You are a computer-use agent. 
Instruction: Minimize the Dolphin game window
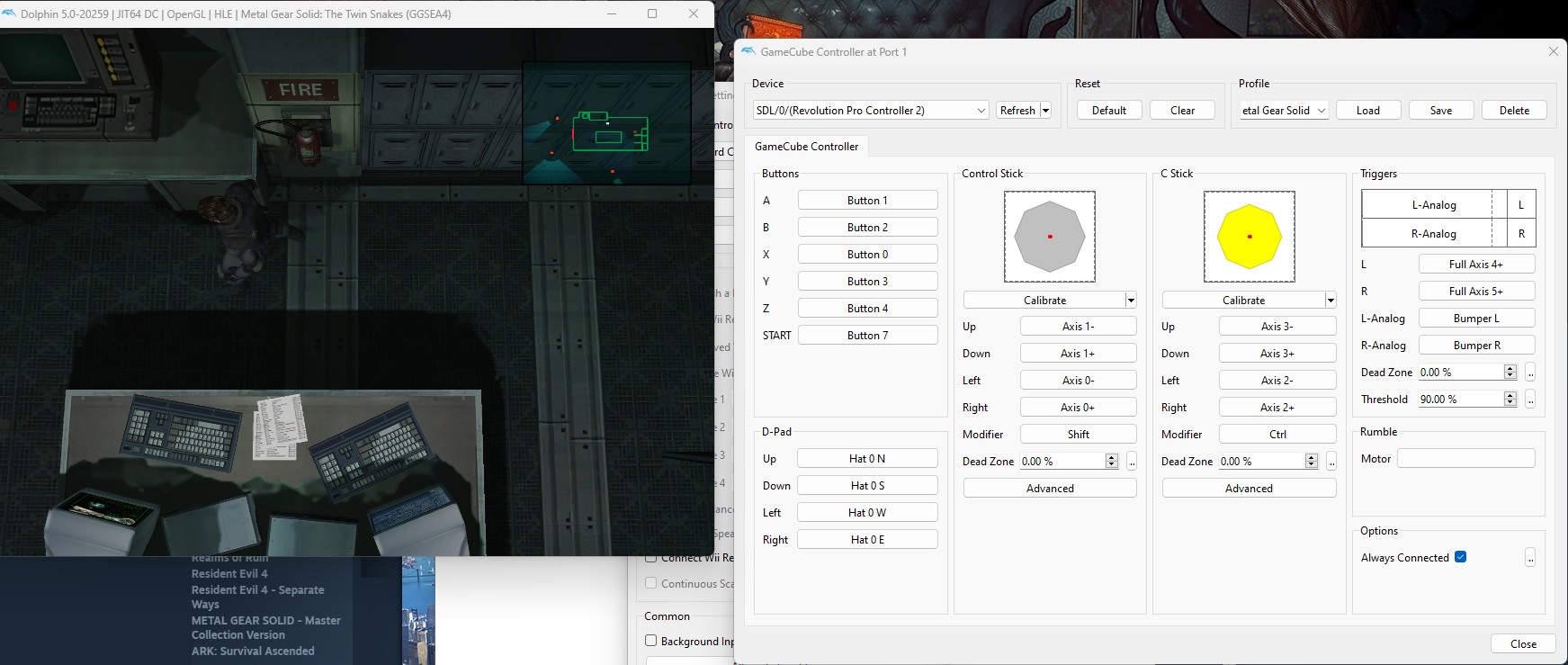612,13
